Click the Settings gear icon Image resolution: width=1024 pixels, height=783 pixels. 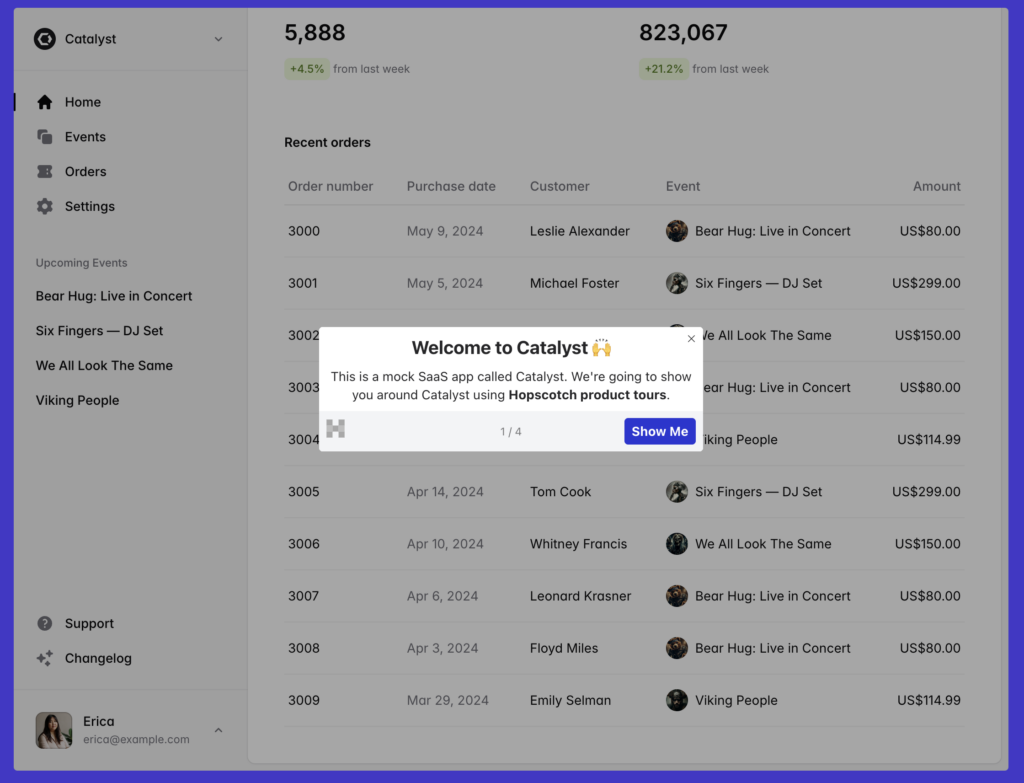(x=44, y=206)
